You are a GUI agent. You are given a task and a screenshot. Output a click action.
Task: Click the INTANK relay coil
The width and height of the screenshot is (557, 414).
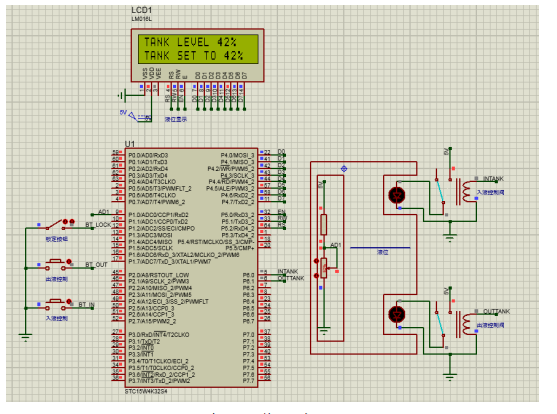(465, 192)
